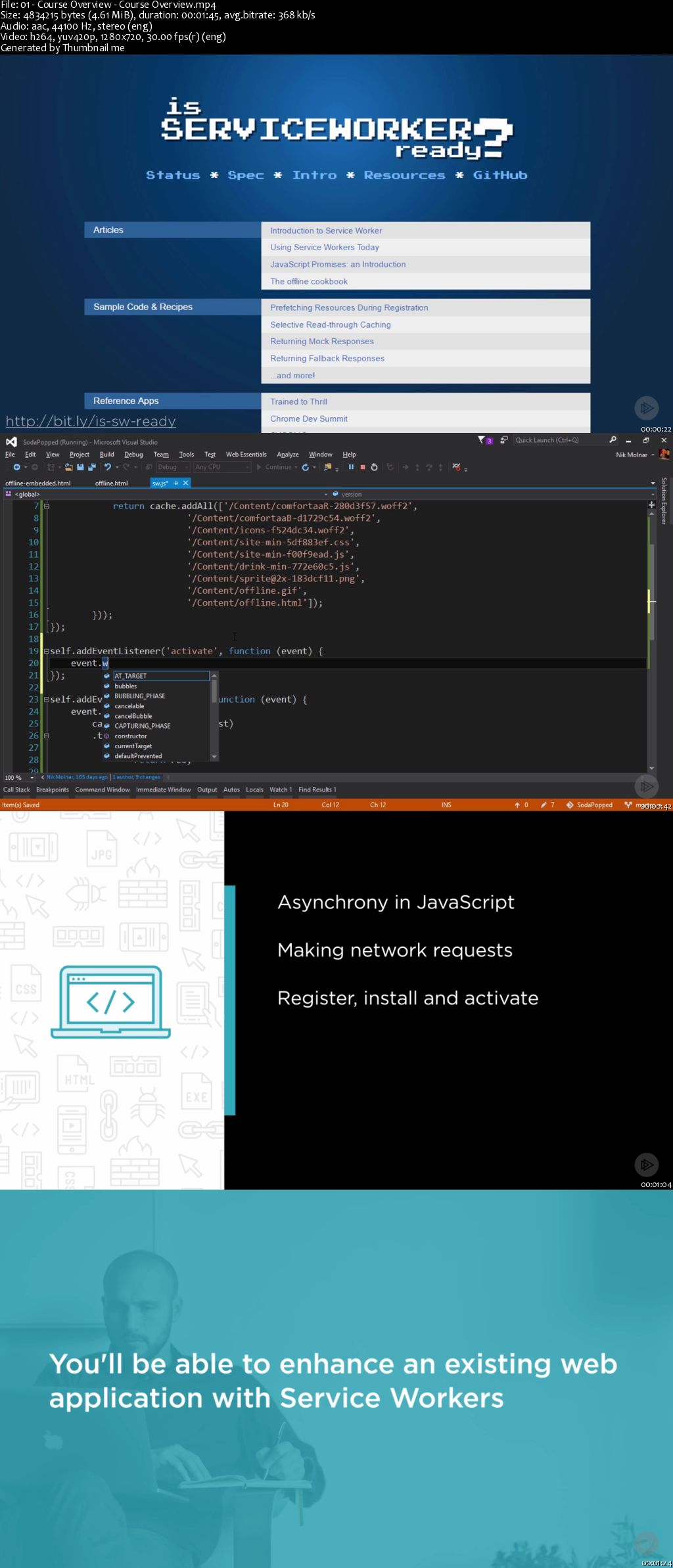Open the Debug menu

coord(133,455)
